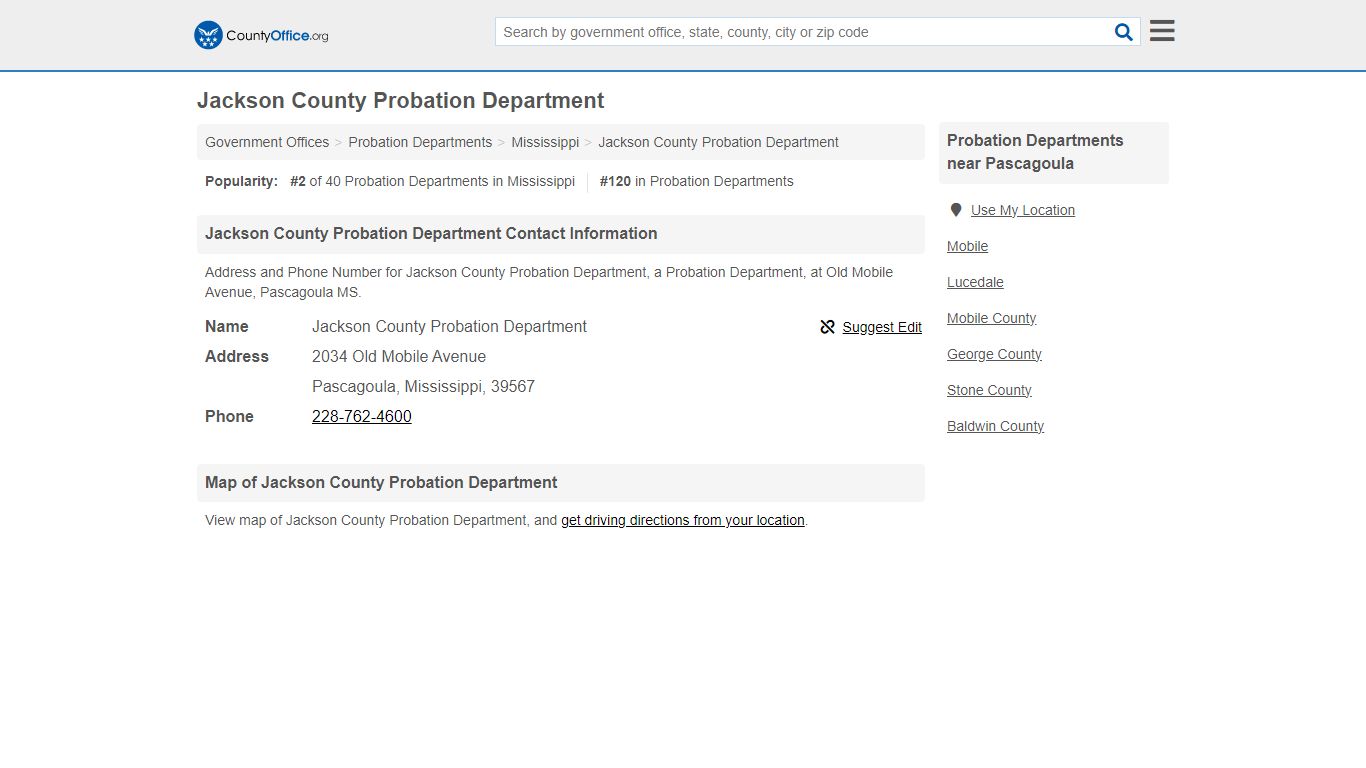This screenshot has width=1366, height=768.
Task: Click the Name value Jackson County Probation Department
Action: tap(449, 326)
